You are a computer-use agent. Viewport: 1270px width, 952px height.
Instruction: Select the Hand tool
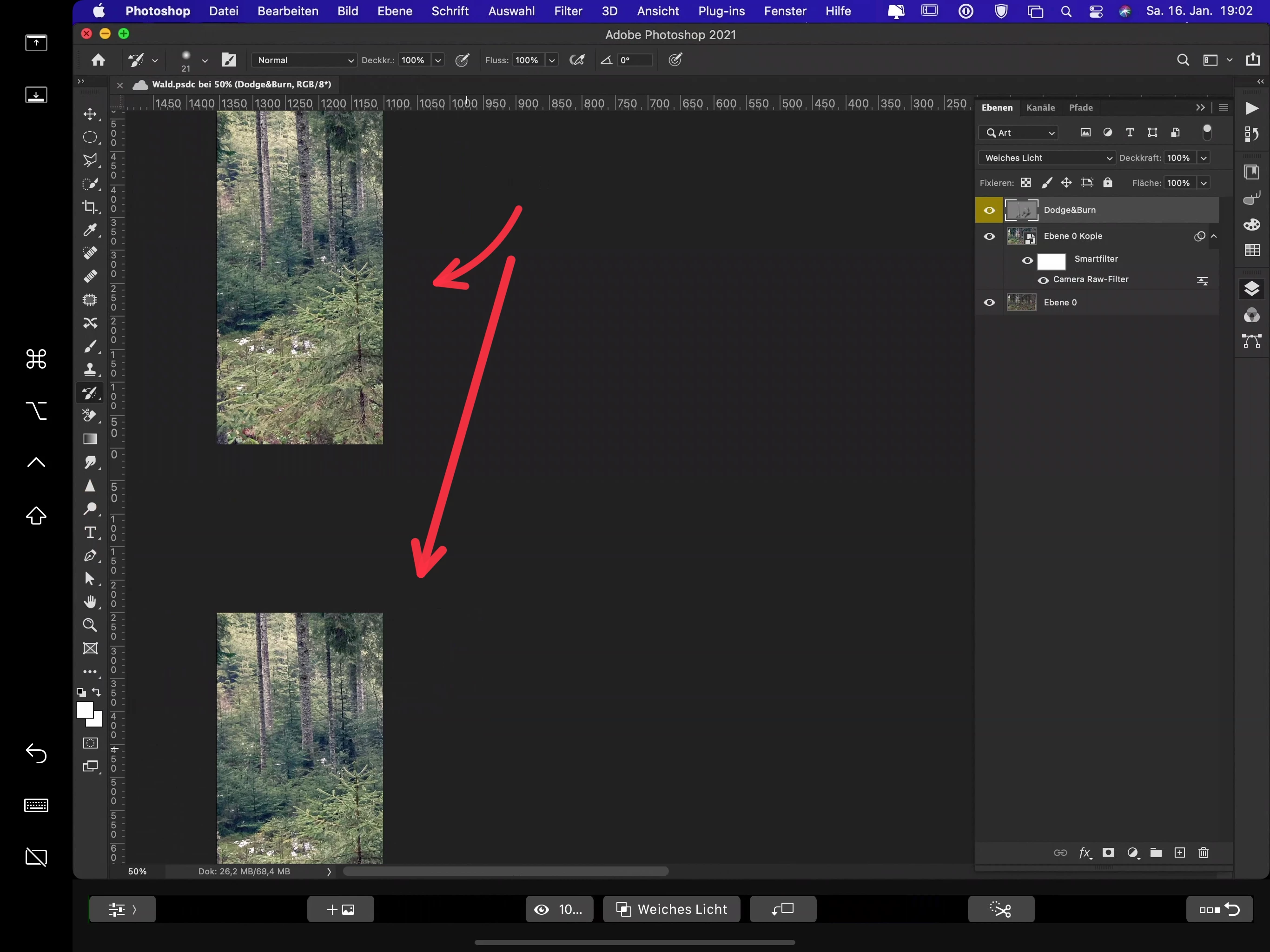(90, 602)
